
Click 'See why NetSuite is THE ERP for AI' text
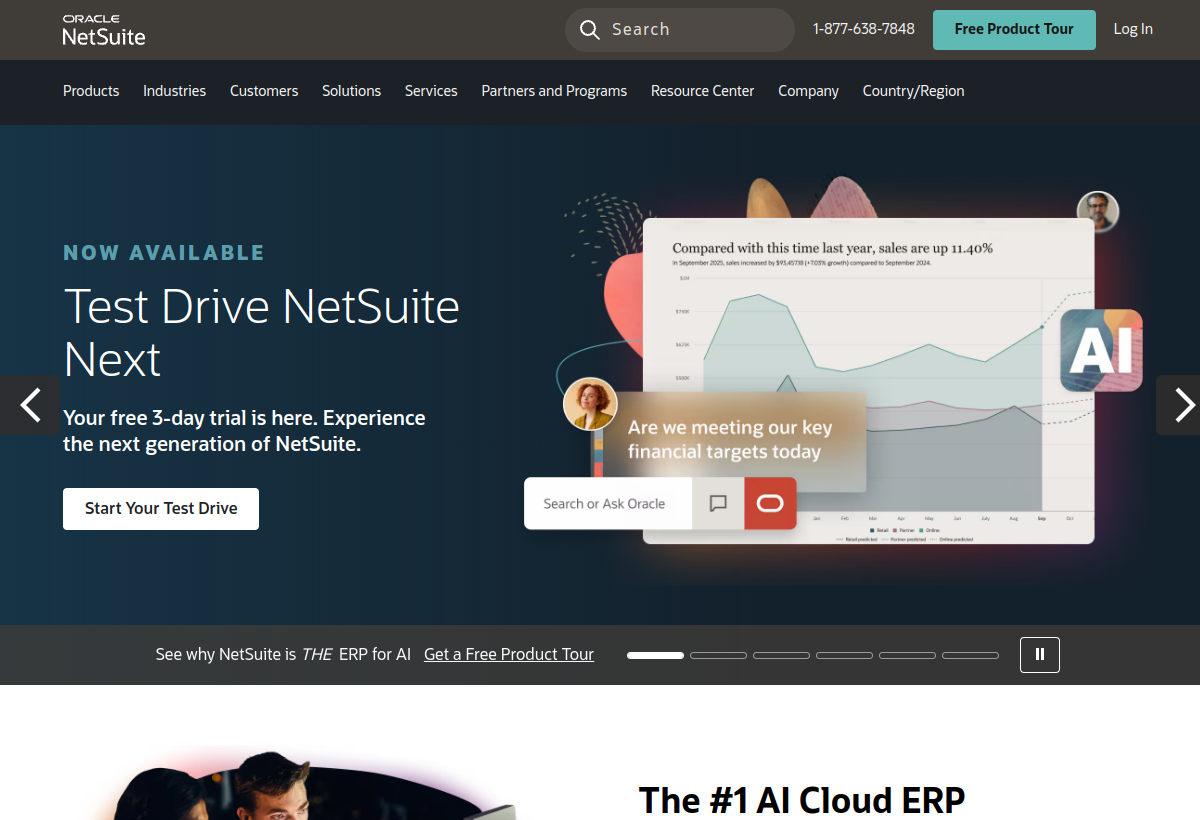283,655
